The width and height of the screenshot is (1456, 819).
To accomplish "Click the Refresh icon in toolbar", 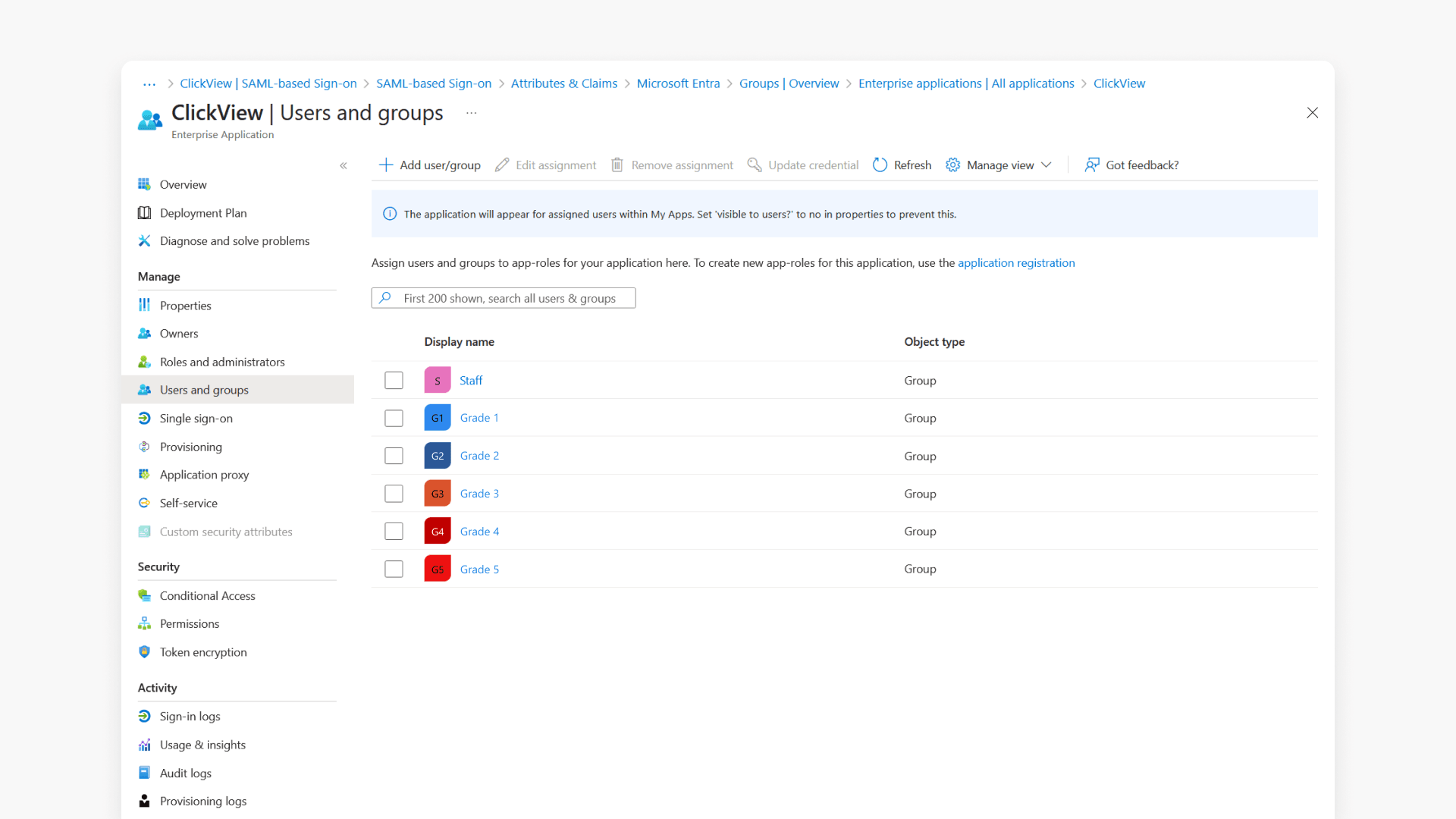I will pos(880,165).
